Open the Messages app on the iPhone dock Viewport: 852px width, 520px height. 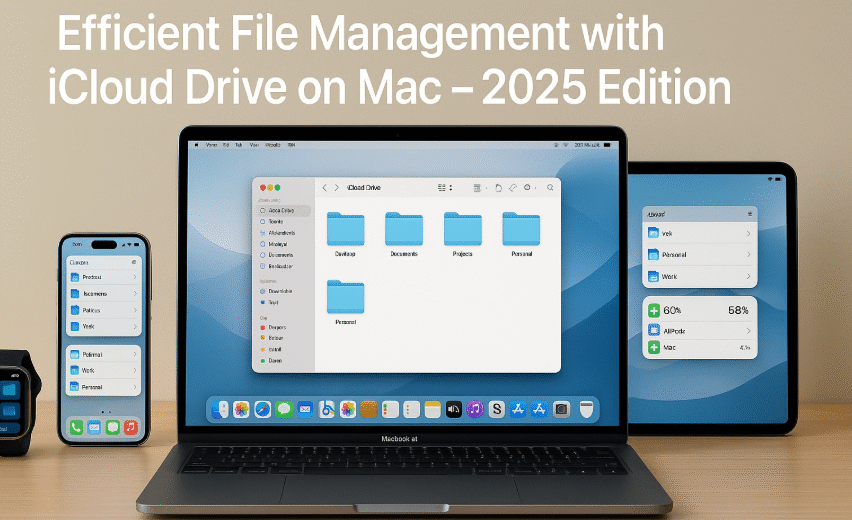coord(112,427)
